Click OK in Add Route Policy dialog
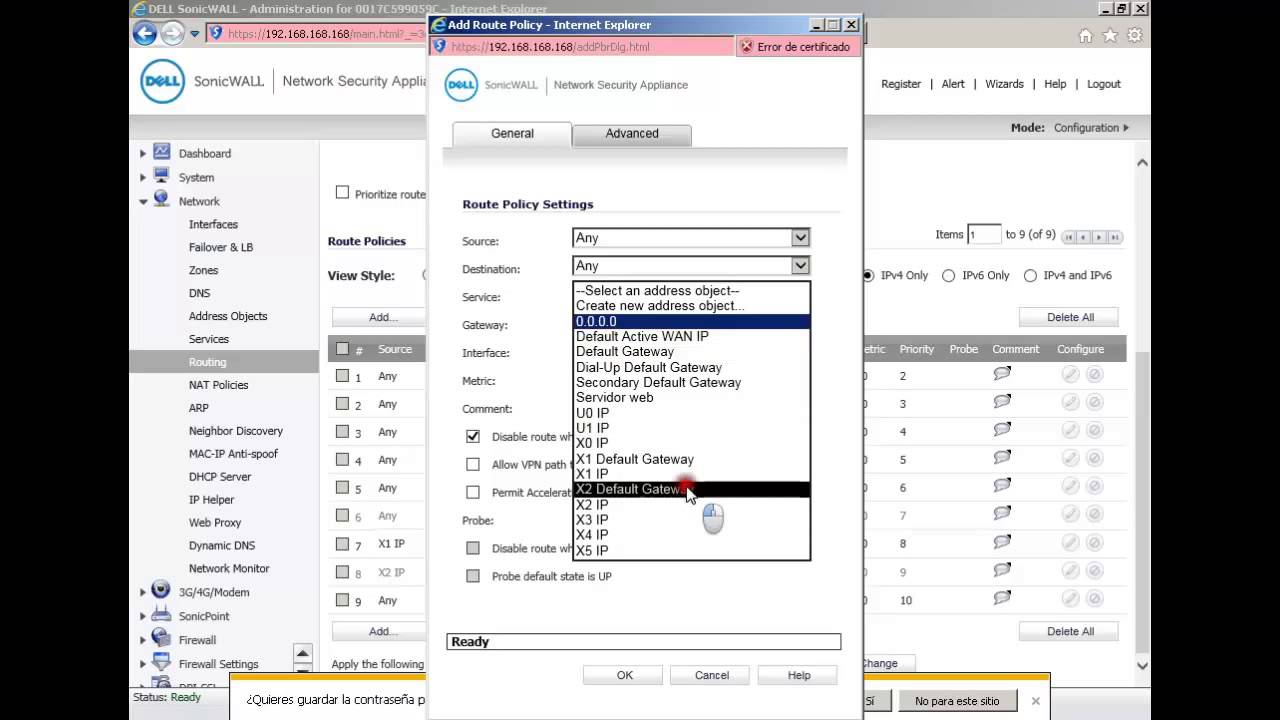Image resolution: width=1280 pixels, height=720 pixels. pyautogui.click(x=624, y=675)
